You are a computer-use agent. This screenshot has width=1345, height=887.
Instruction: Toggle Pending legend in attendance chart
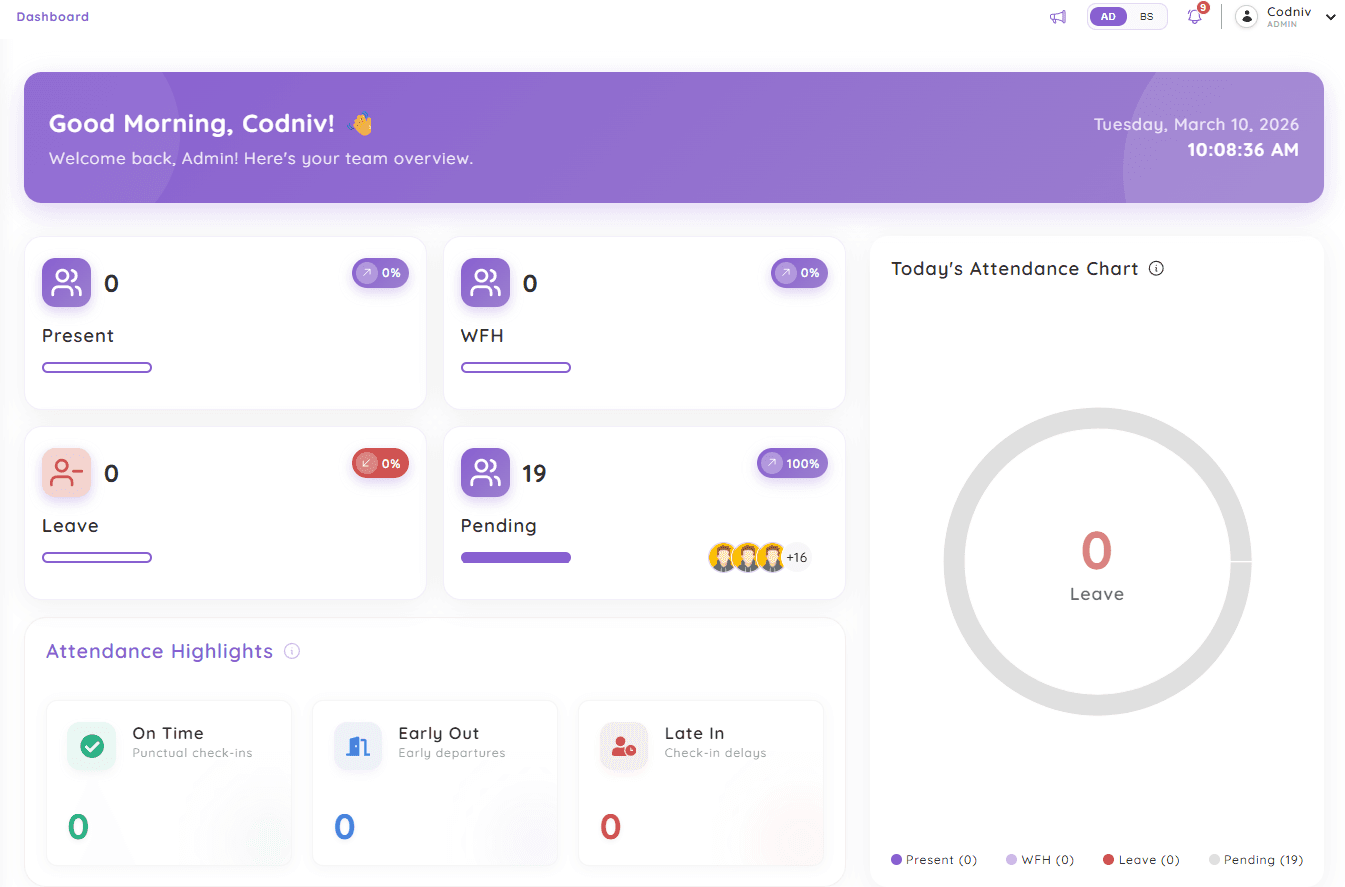(x=1256, y=860)
